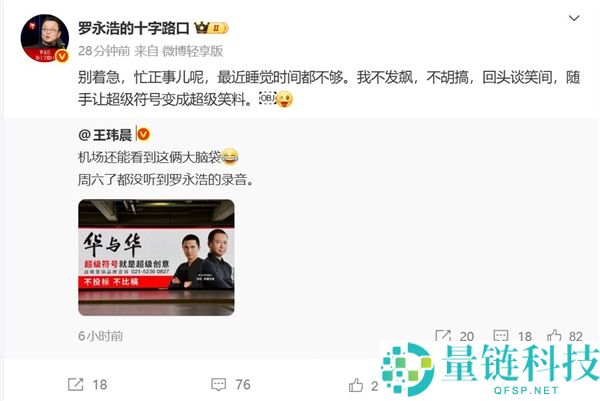Click the quoted post's comment icon showing 18

pos(501,336)
